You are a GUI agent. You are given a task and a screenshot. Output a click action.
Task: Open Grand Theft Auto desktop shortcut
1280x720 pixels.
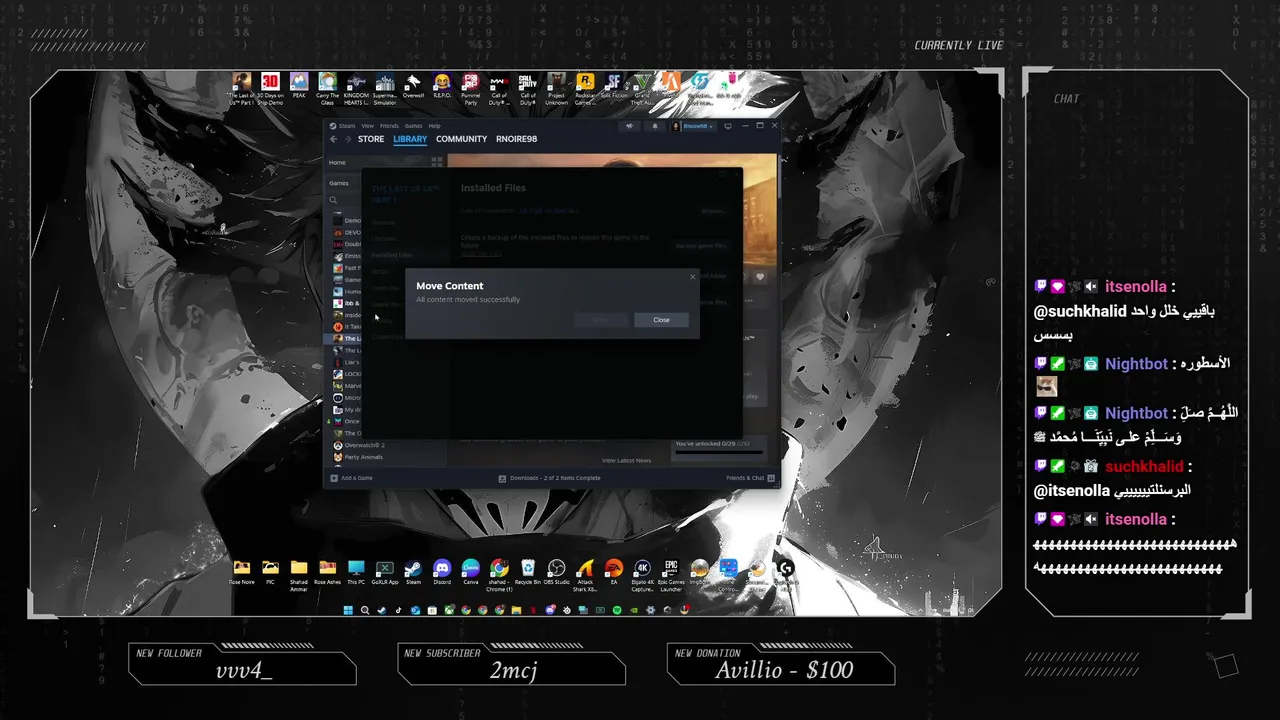[x=643, y=88]
